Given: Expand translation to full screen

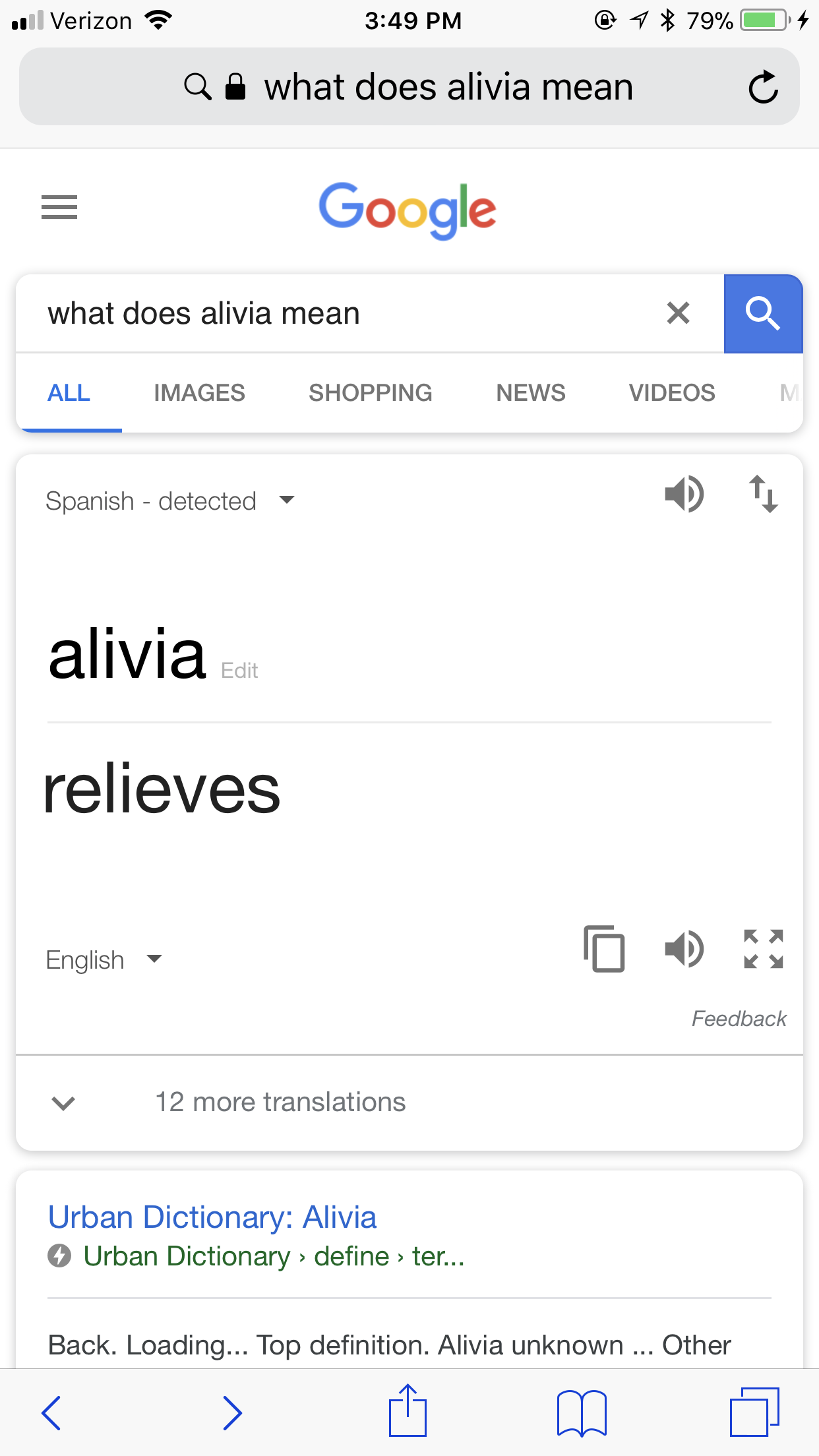Looking at the screenshot, I should pos(764,949).
